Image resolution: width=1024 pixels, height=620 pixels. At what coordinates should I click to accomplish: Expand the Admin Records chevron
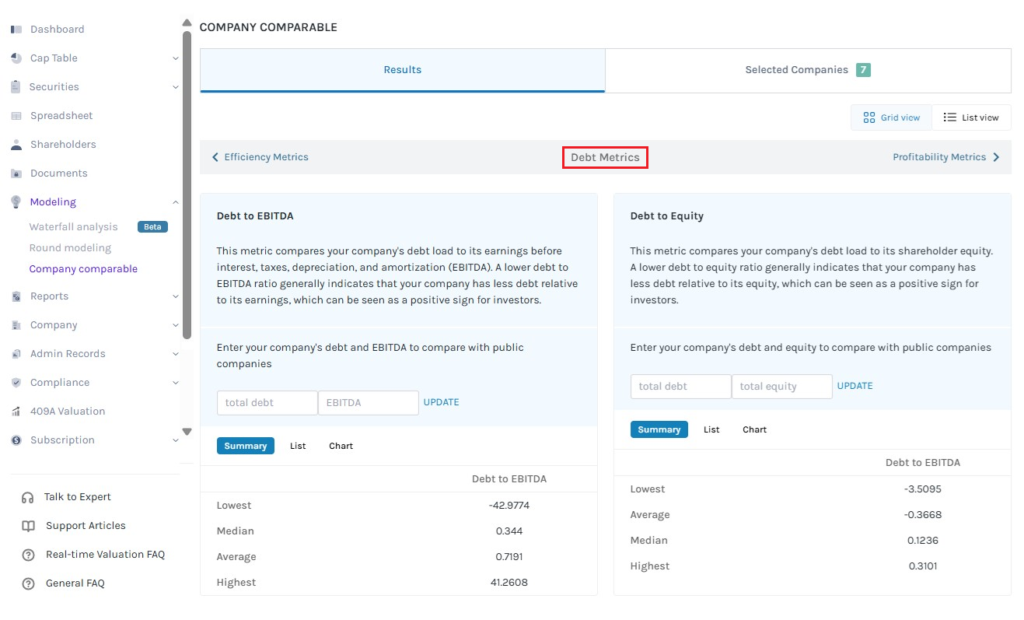click(175, 353)
